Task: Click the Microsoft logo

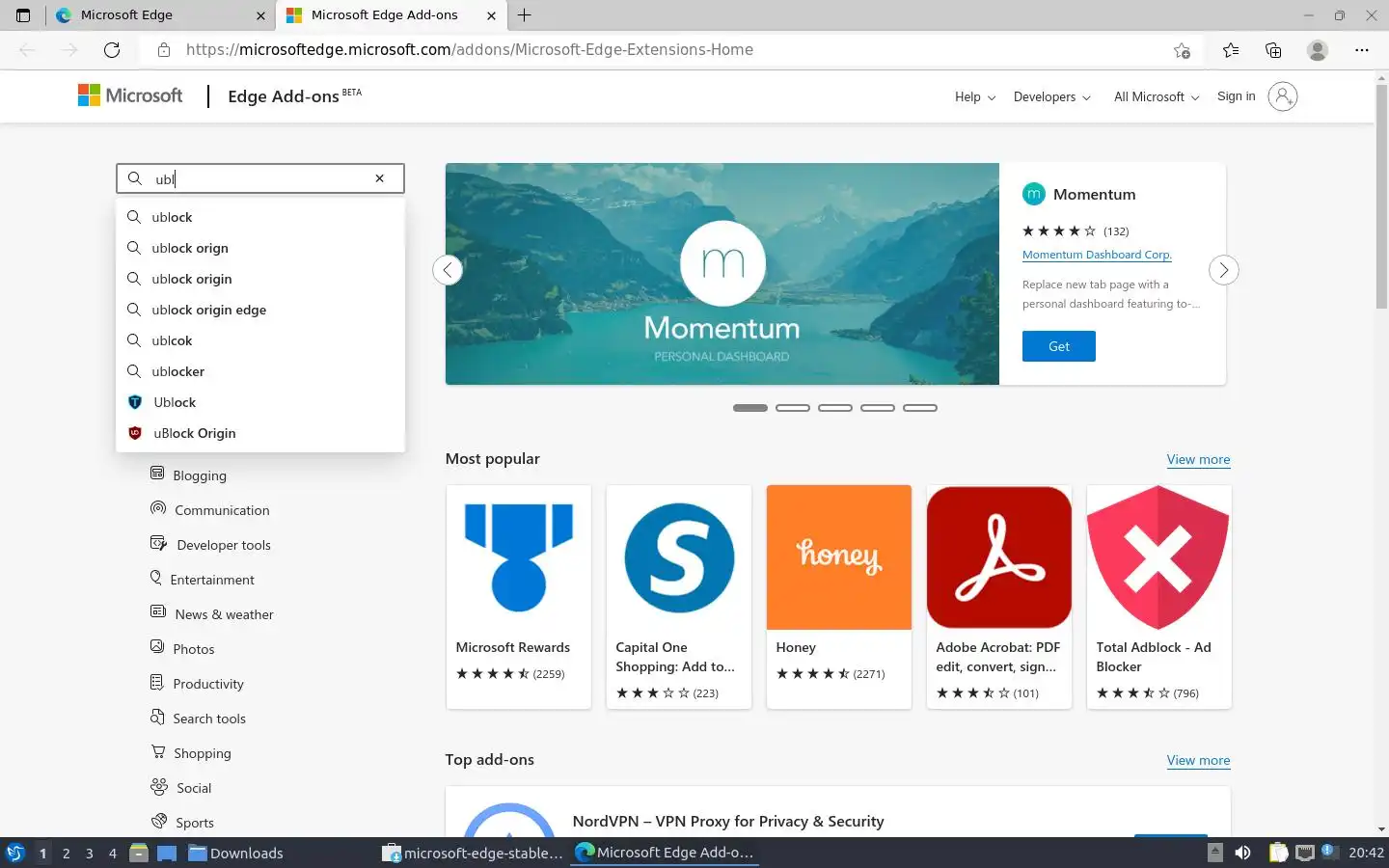Action: [x=130, y=95]
